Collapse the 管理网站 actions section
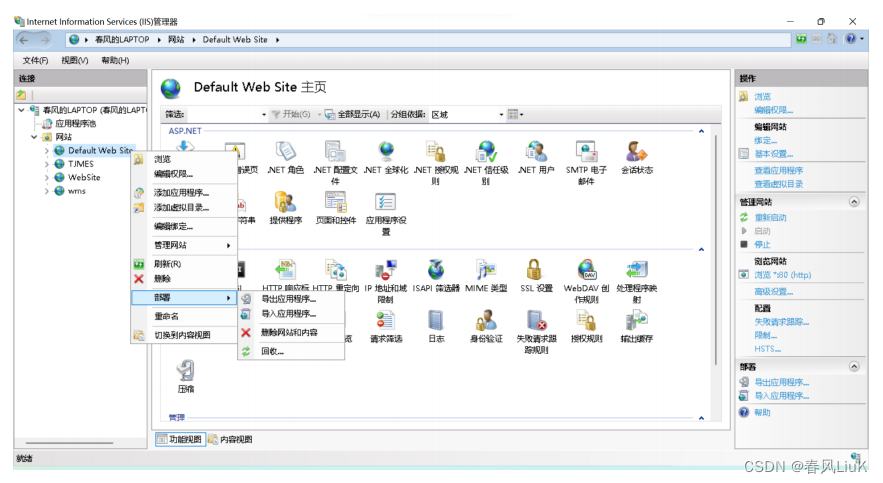This screenshot has width=883, height=483. [x=854, y=202]
